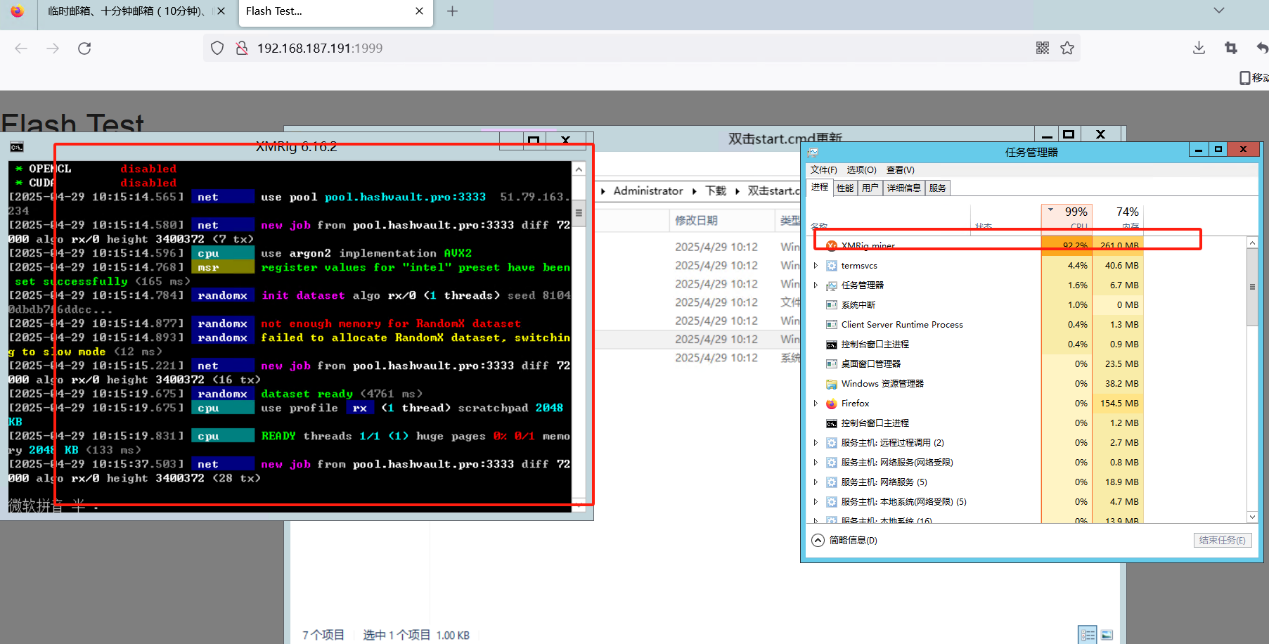Maximize the XMRig 6.16.2 console window
This screenshot has height=644, width=1269.
click(x=534, y=141)
